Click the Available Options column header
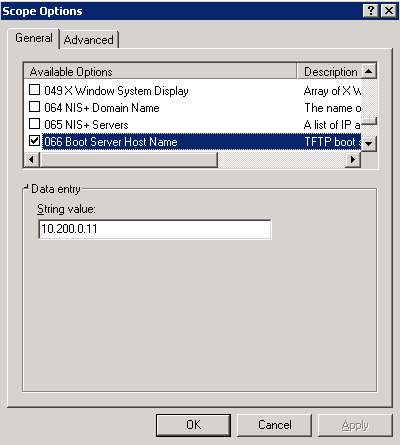 160,71
